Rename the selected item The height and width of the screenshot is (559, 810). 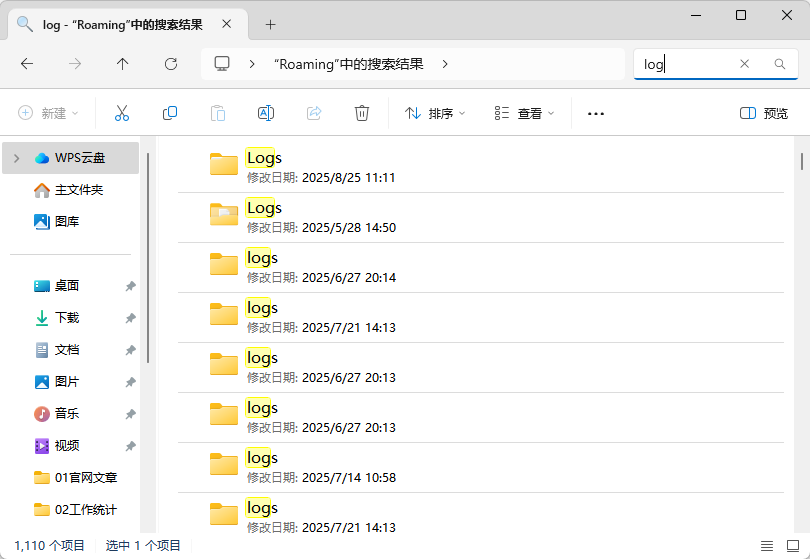tap(266, 113)
